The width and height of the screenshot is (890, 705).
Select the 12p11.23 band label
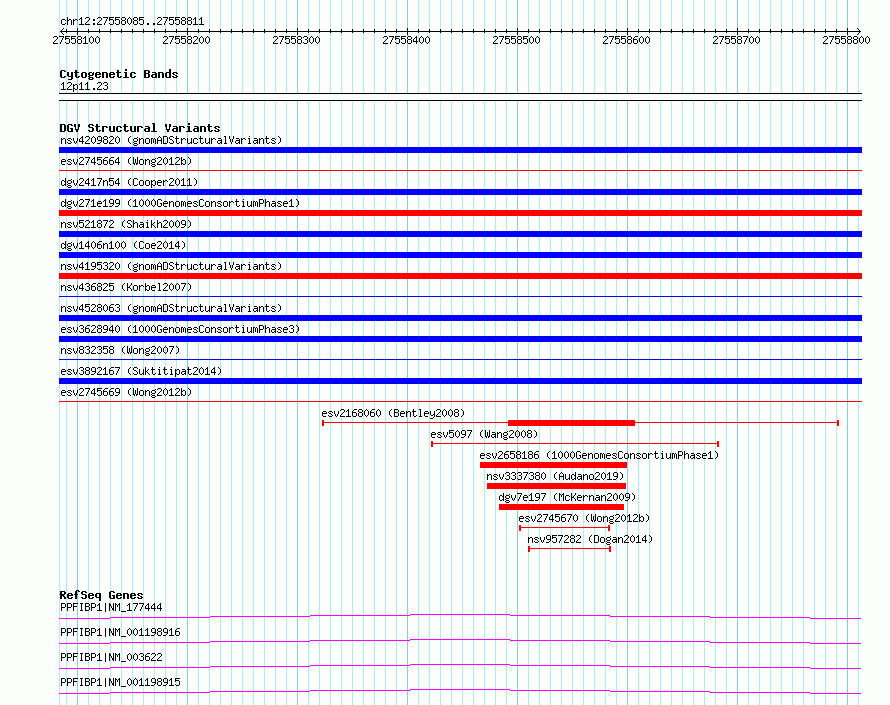pos(84,86)
